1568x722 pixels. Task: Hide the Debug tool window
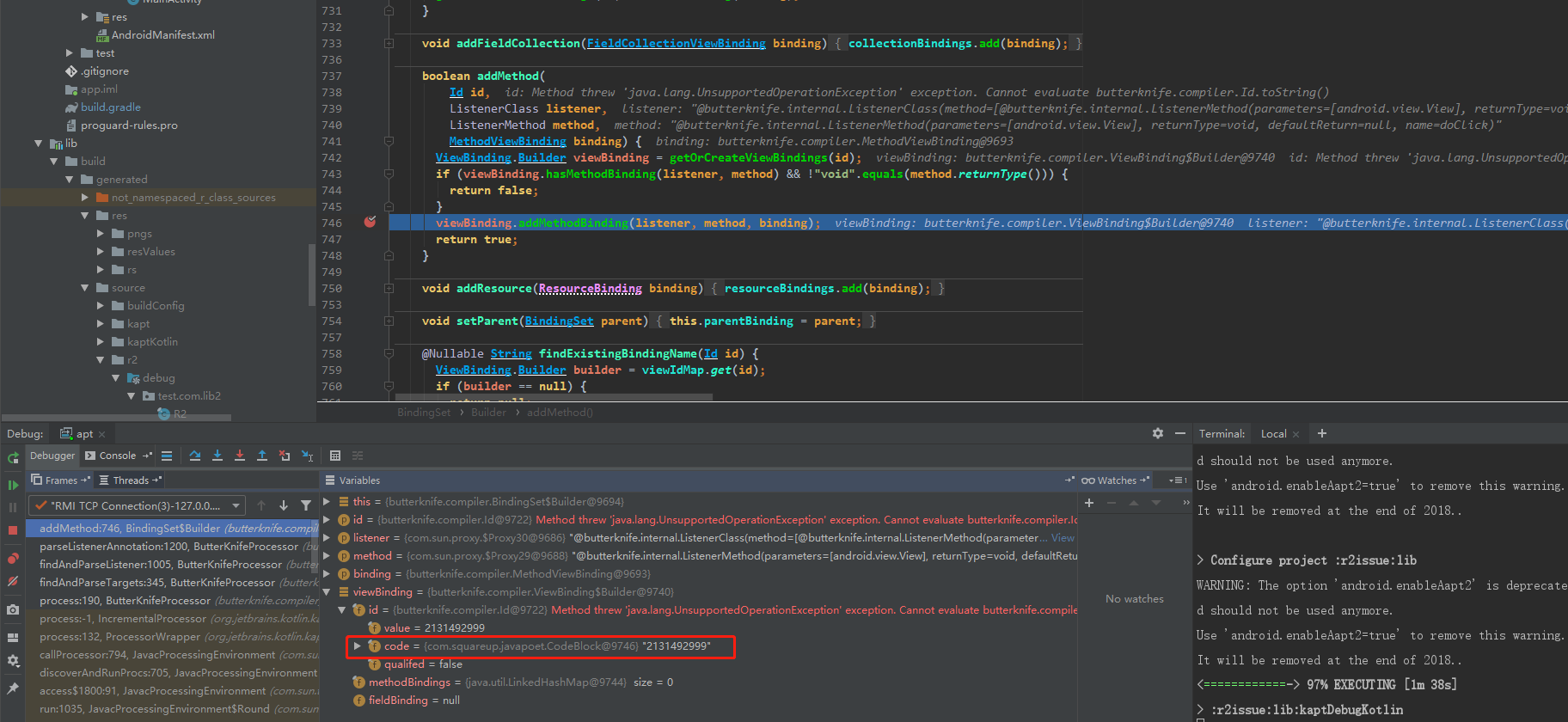coord(1180,433)
